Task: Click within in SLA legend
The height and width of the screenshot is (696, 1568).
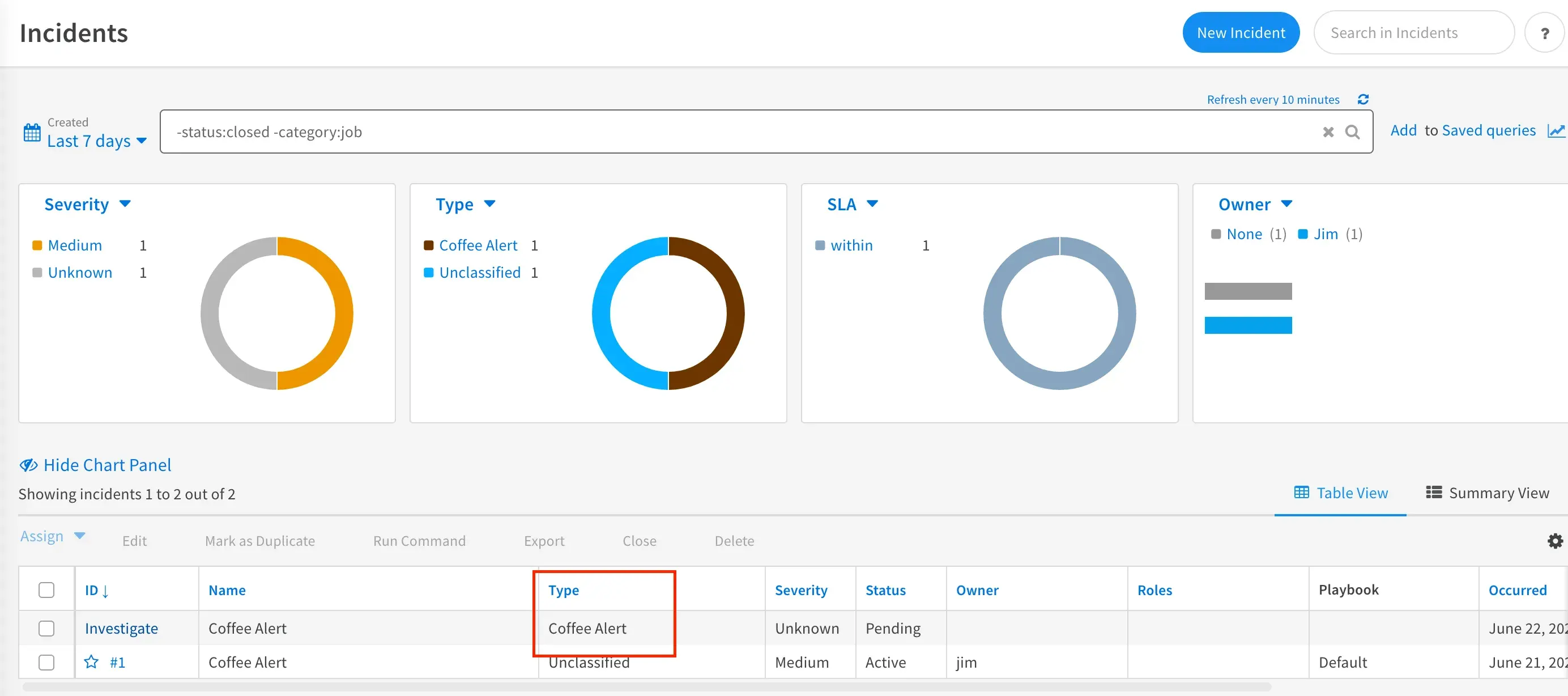Action: tap(851, 245)
